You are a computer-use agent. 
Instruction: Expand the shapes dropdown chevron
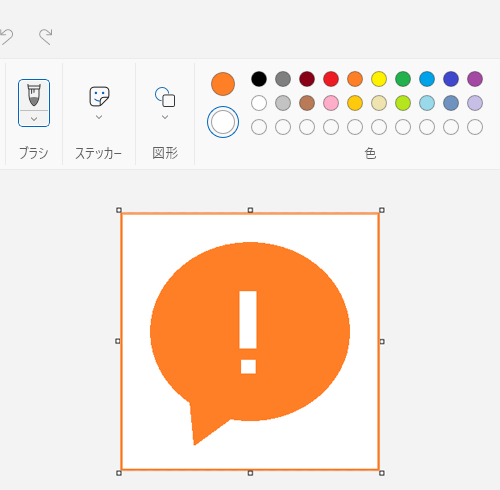[165, 117]
